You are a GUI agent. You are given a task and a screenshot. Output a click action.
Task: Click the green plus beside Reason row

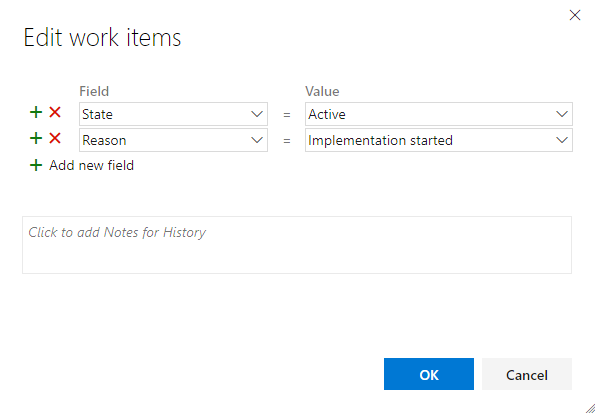point(36,138)
